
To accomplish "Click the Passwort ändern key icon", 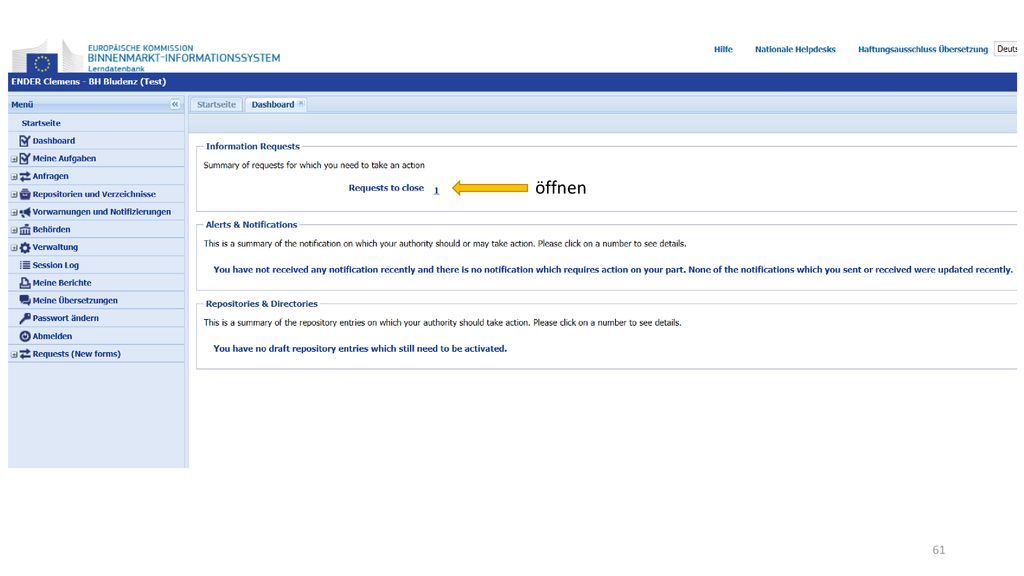I will [x=25, y=318].
